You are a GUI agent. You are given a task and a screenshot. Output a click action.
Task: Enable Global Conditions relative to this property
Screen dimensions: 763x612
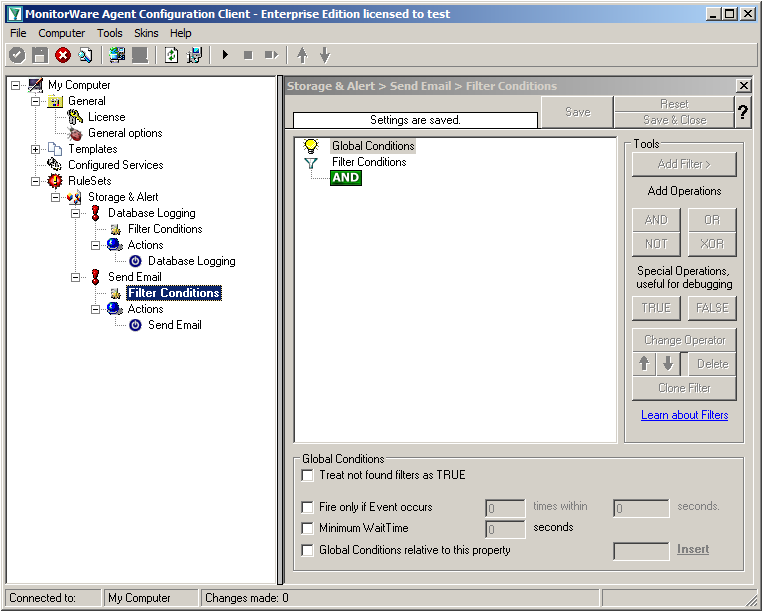pos(308,550)
